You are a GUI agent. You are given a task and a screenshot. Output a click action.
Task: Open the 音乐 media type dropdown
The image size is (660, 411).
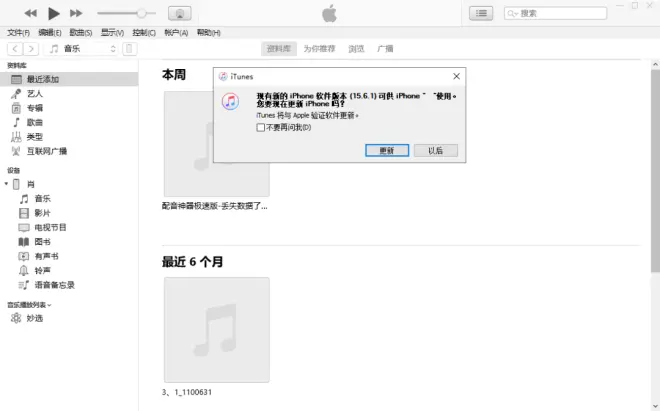(82, 49)
